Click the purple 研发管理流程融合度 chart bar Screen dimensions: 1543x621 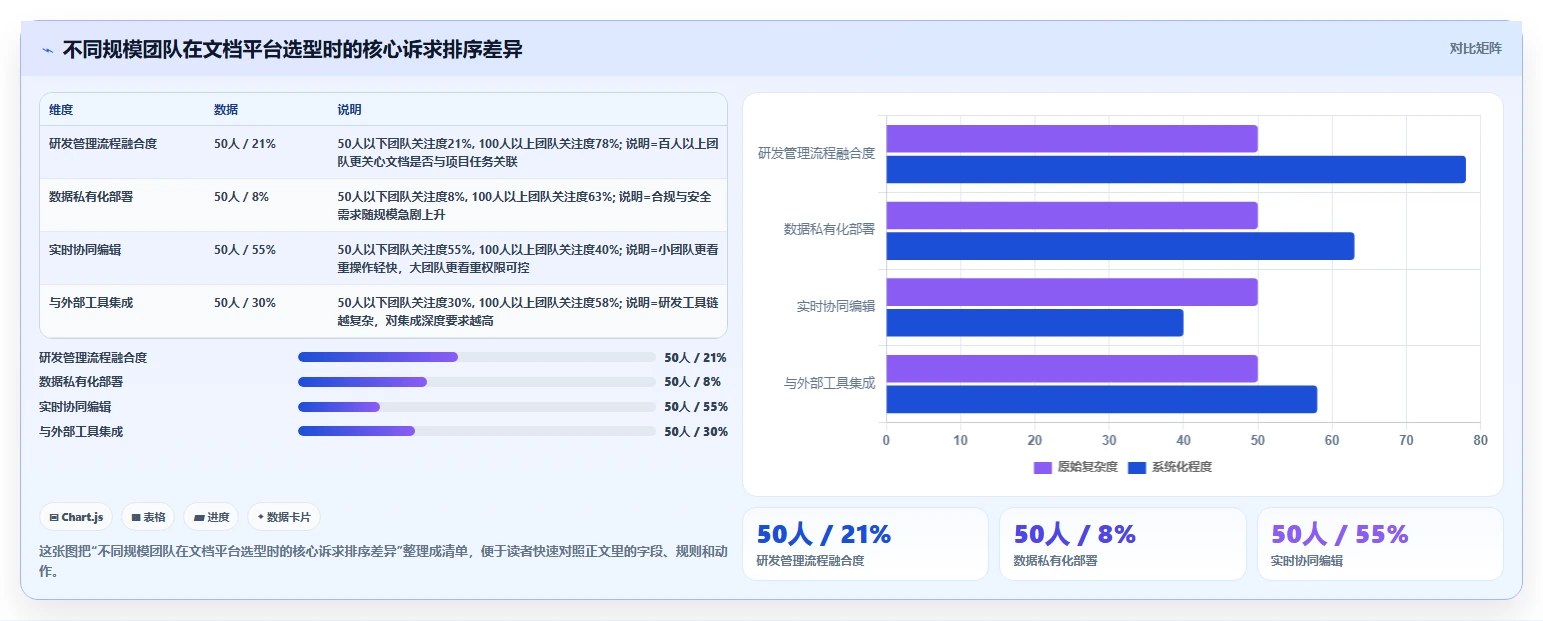1072,139
